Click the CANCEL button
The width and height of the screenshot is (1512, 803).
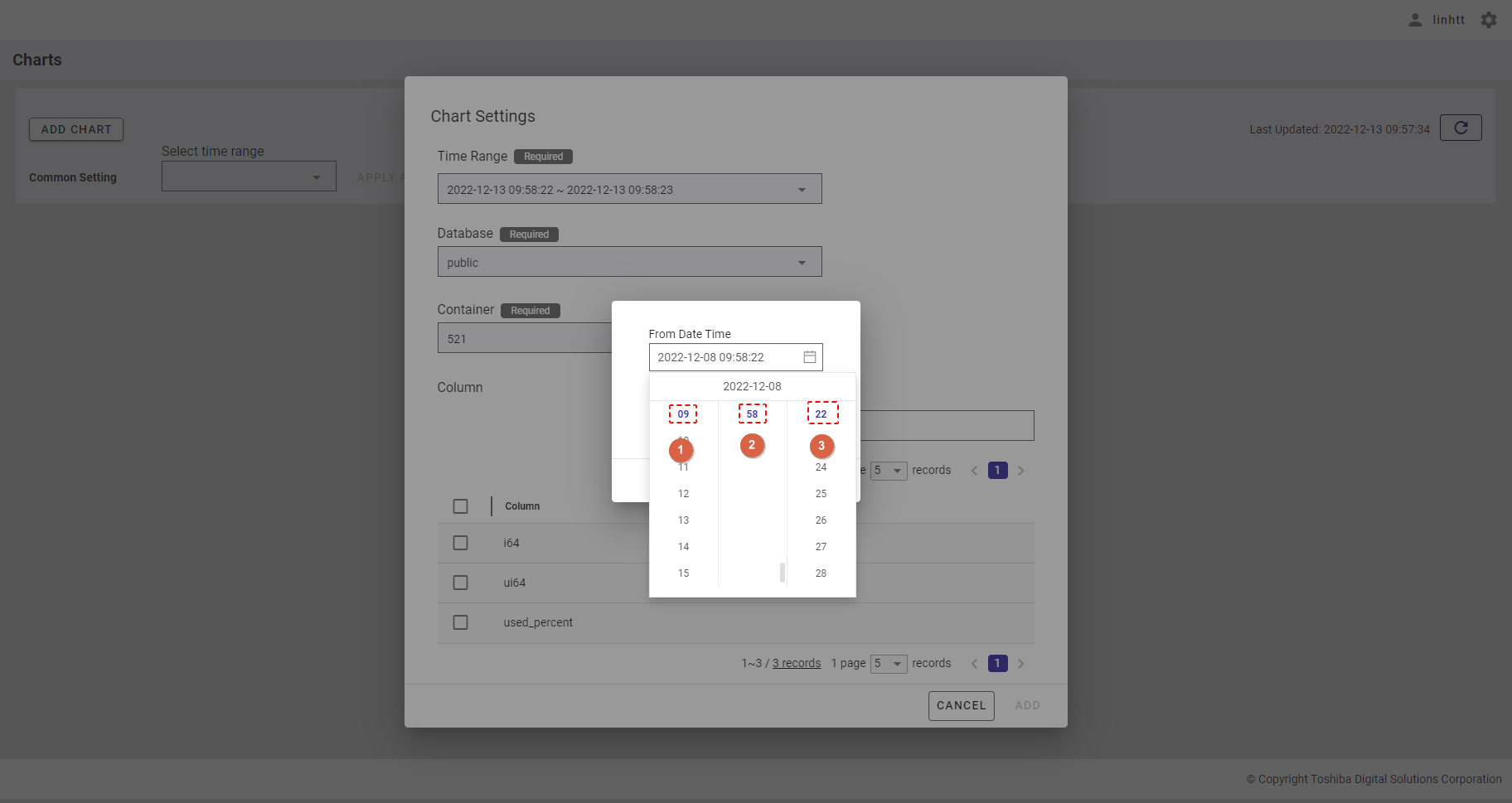click(961, 705)
